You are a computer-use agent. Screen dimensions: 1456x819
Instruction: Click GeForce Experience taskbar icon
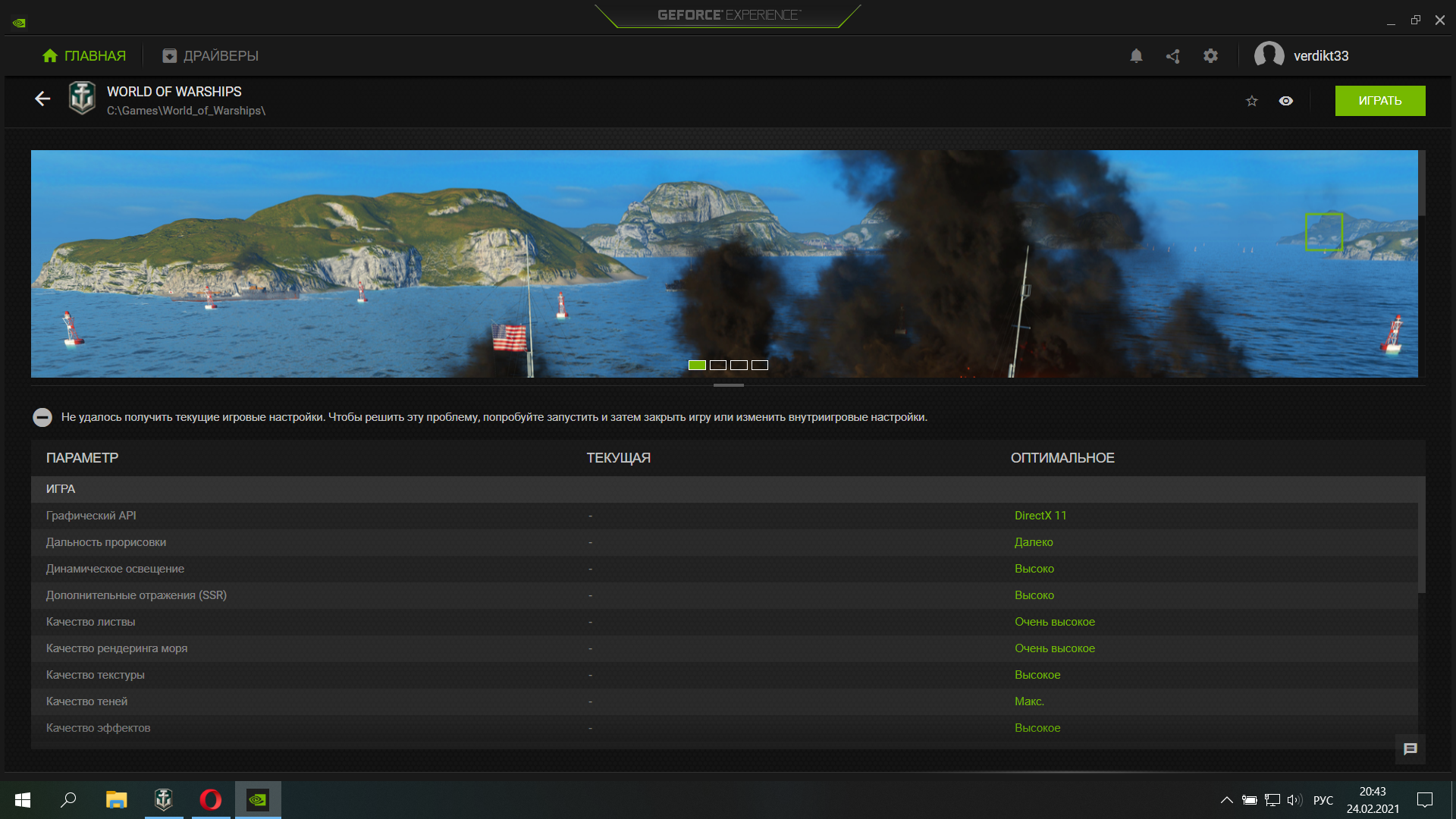[x=258, y=800]
